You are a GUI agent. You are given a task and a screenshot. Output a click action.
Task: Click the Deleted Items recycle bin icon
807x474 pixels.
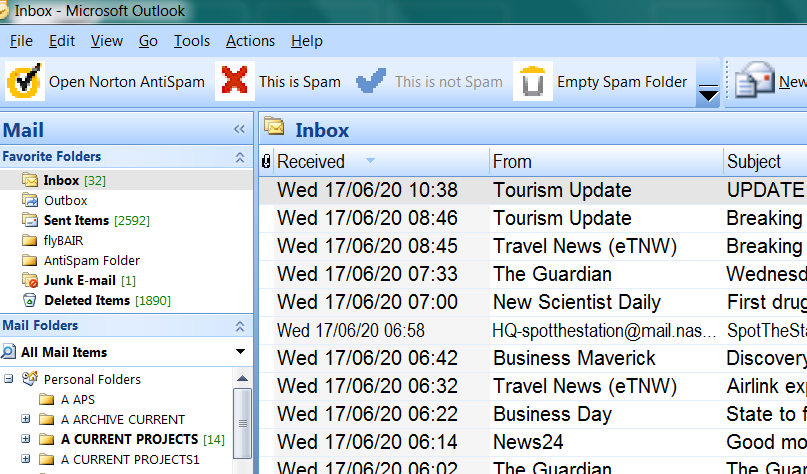tap(30, 301)
